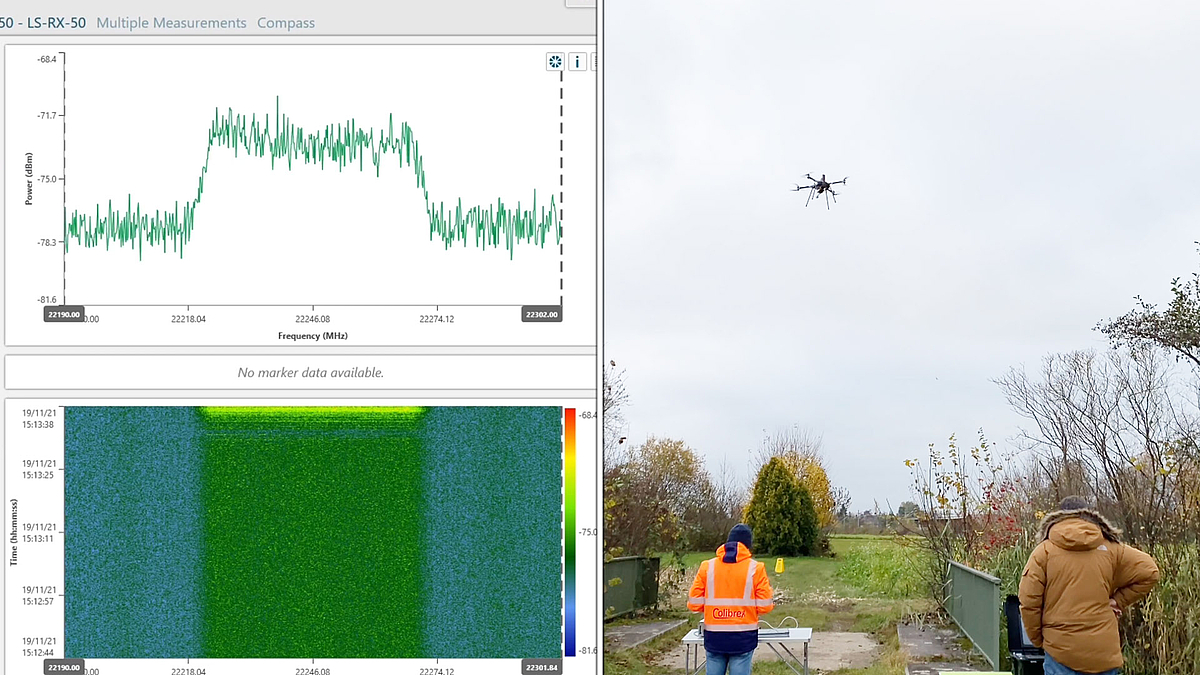Click the waterfall start frequency box 22190.00
This screenshot has height=675, width=1200.
pyautogui.click(x=64, y=666)
